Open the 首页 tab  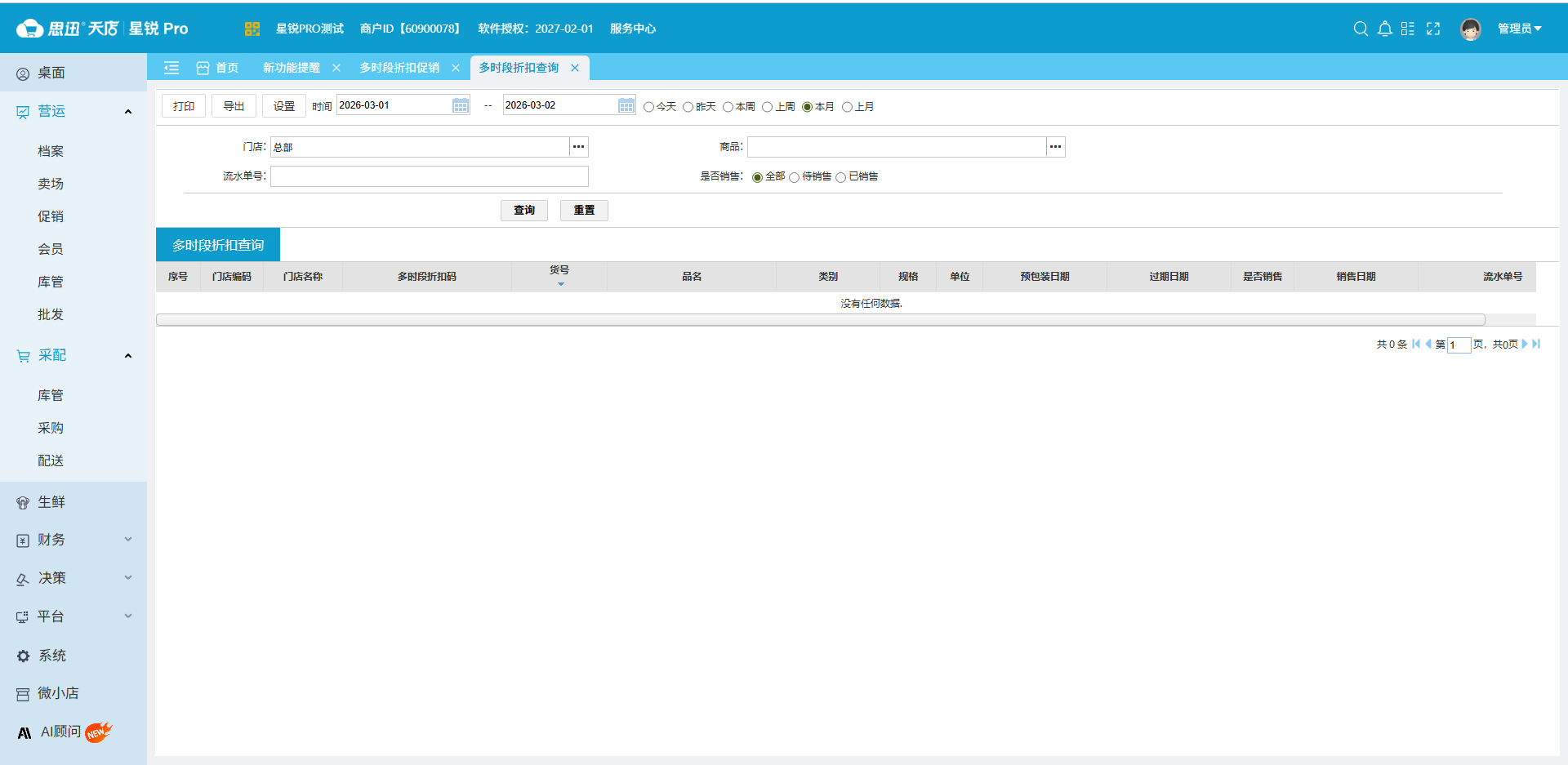226,68
